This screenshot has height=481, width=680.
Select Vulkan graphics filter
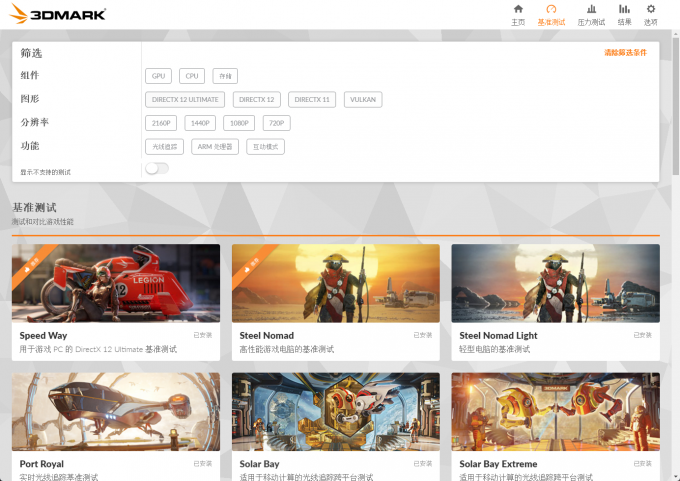pyautogui.click(x=363, y=99)
